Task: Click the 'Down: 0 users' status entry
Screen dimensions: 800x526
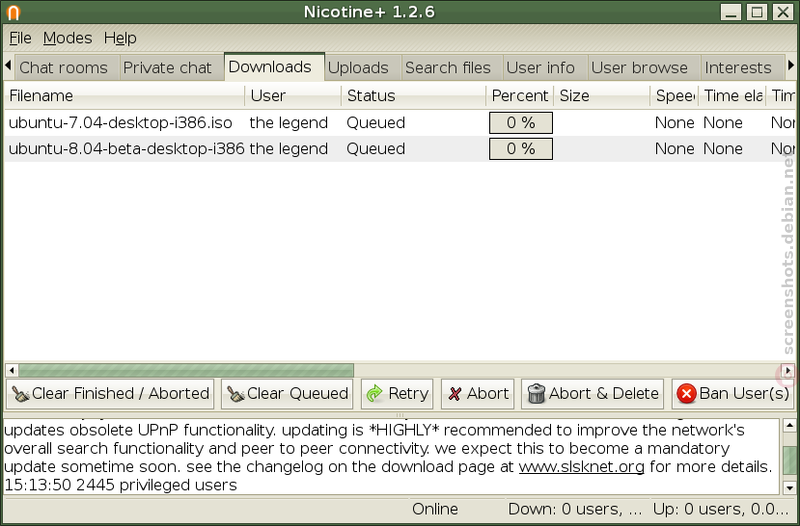Action: pos(575,509)
